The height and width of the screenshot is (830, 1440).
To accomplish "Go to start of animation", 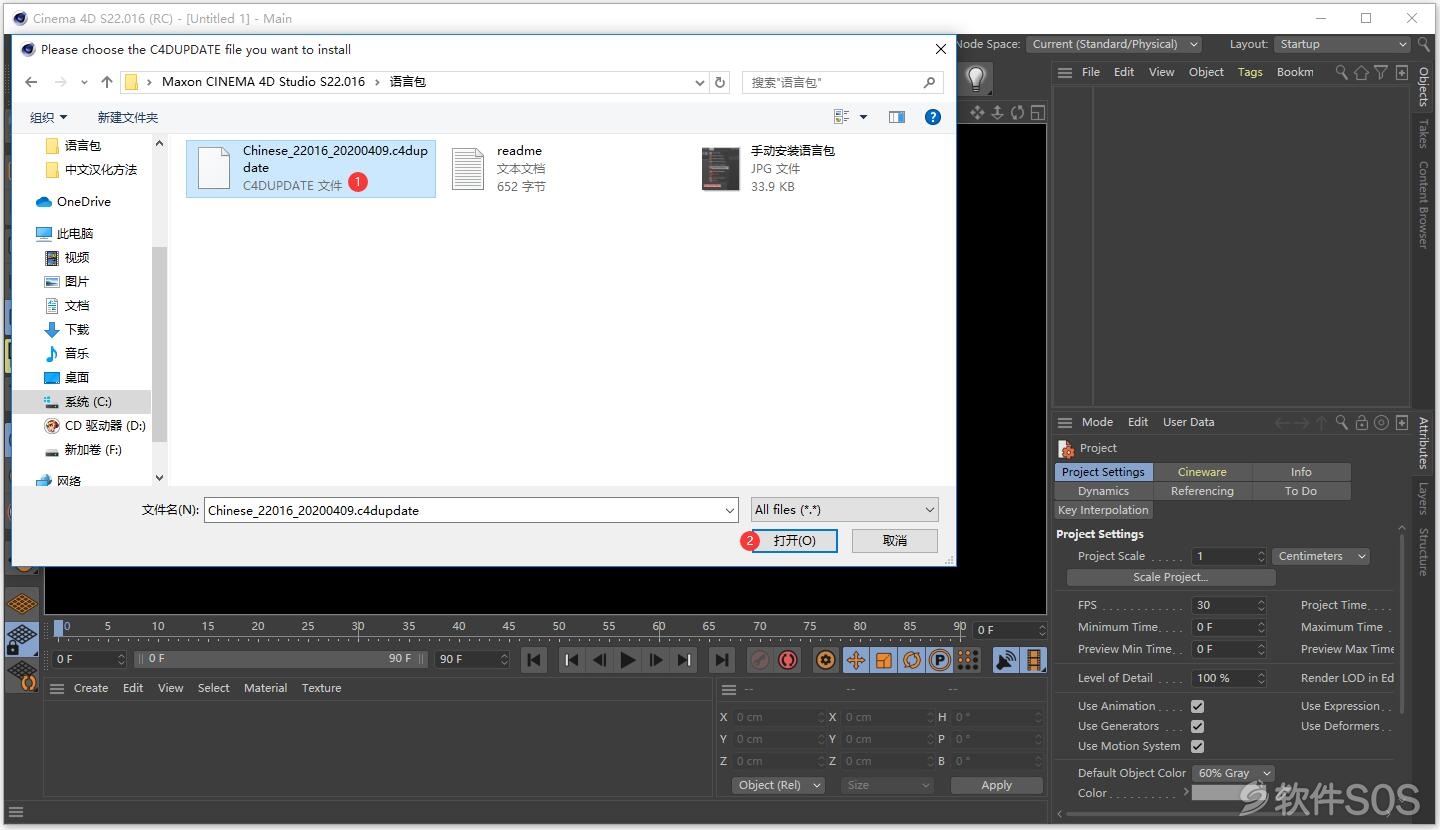I will pyautogui.click(x=535, y=660).
